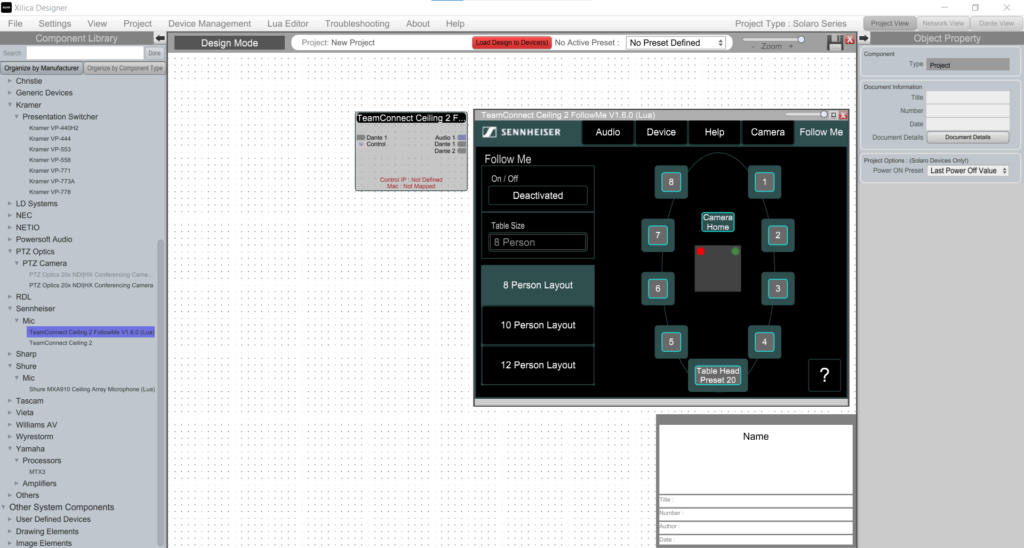
Task: Toggle the Follow Me Deactivated switch
Action: [538, 195]
